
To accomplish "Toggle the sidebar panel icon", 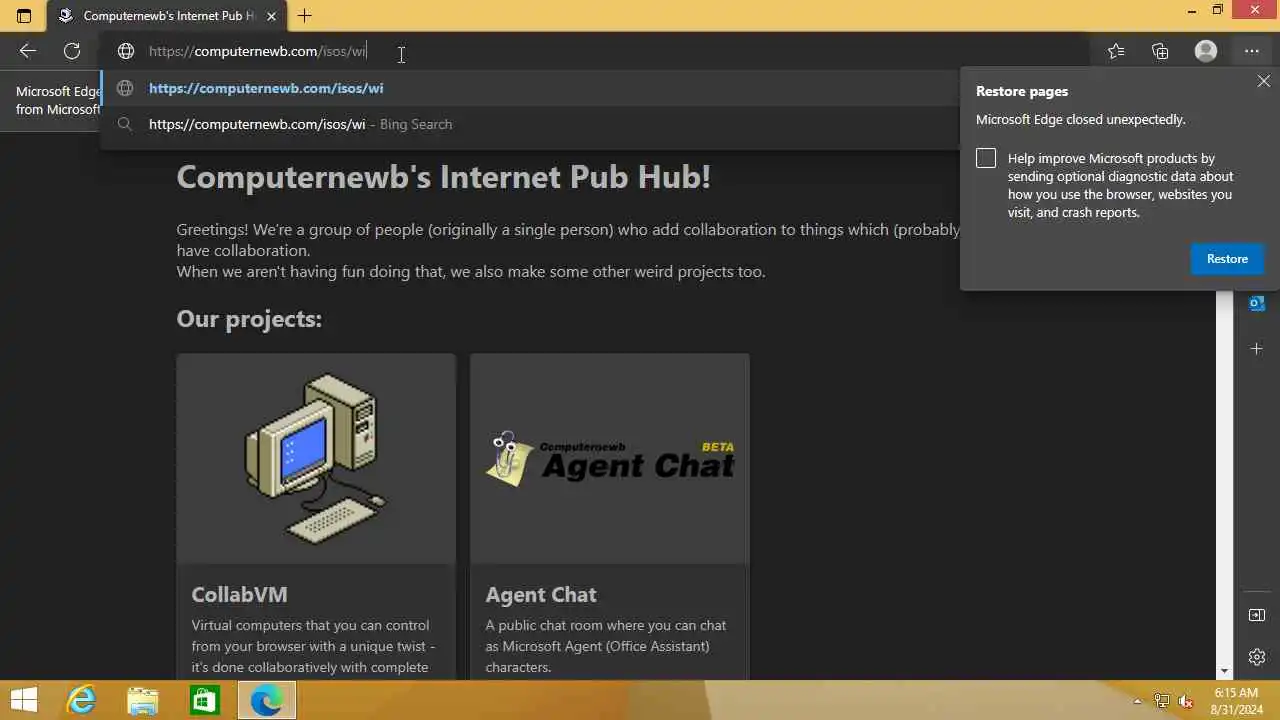I will tap(1257, 615).
